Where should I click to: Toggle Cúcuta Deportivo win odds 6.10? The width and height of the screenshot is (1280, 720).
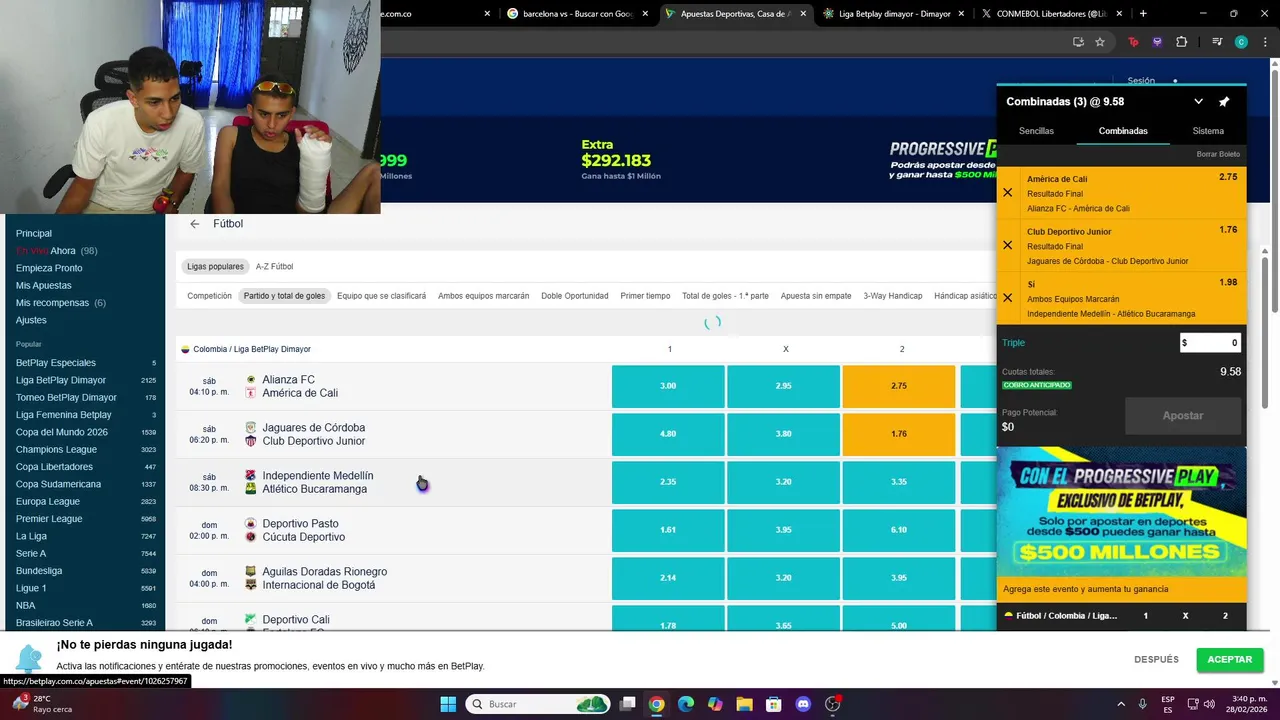tap(899, 530)
